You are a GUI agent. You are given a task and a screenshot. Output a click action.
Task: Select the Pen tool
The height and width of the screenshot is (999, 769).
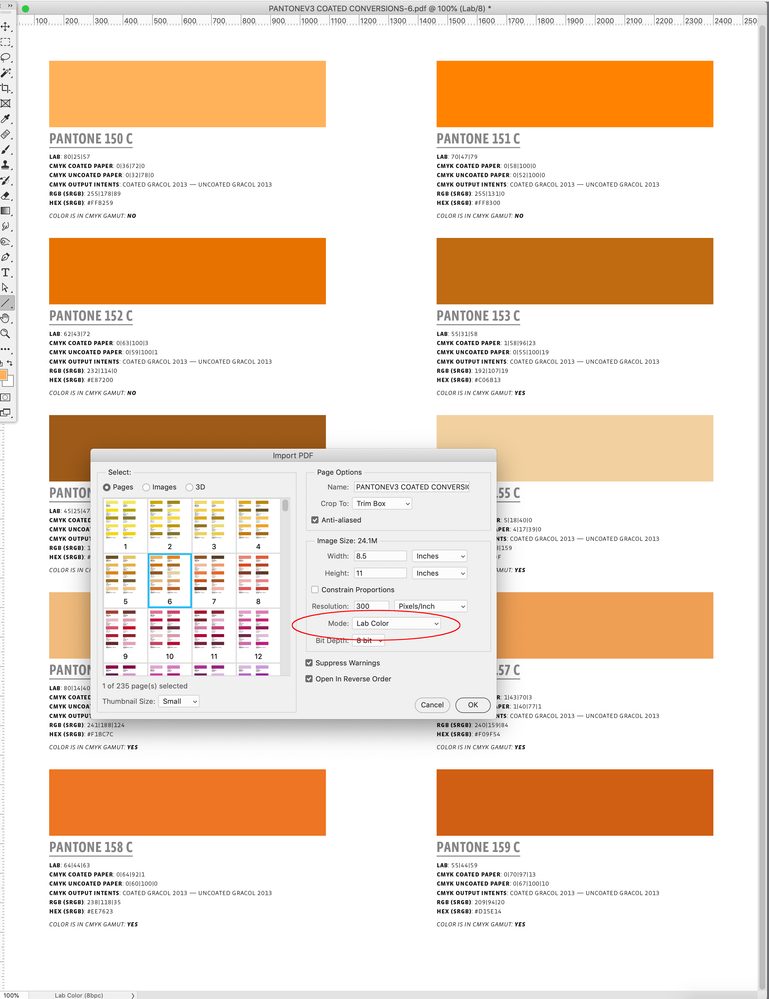click(6, 257)
